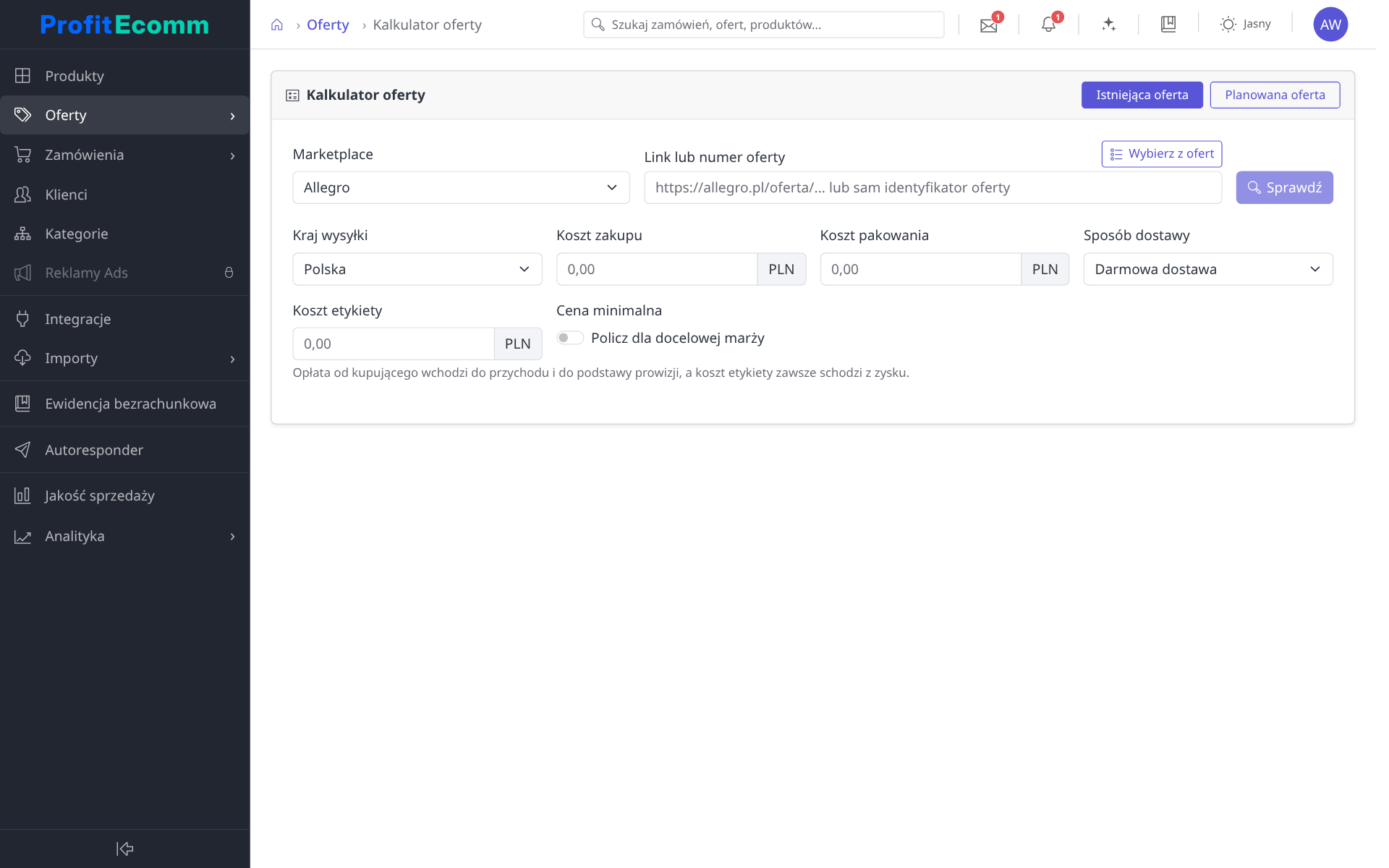This screenshot has height=868, width=1389.
Task: Open the Kraj wysyłki Polska dropdown
Action: tap(417, 269)
